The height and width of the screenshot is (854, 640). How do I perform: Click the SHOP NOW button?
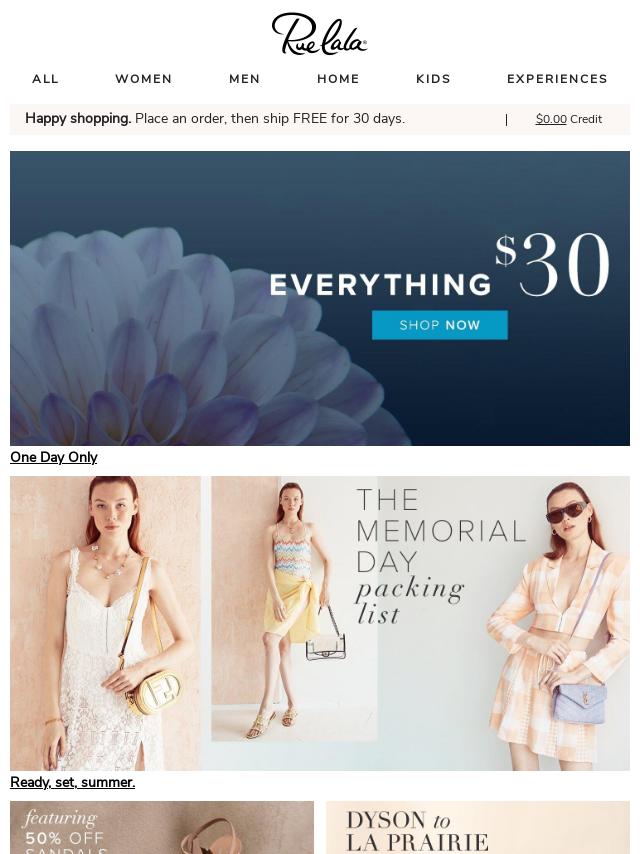coord(440,325)
